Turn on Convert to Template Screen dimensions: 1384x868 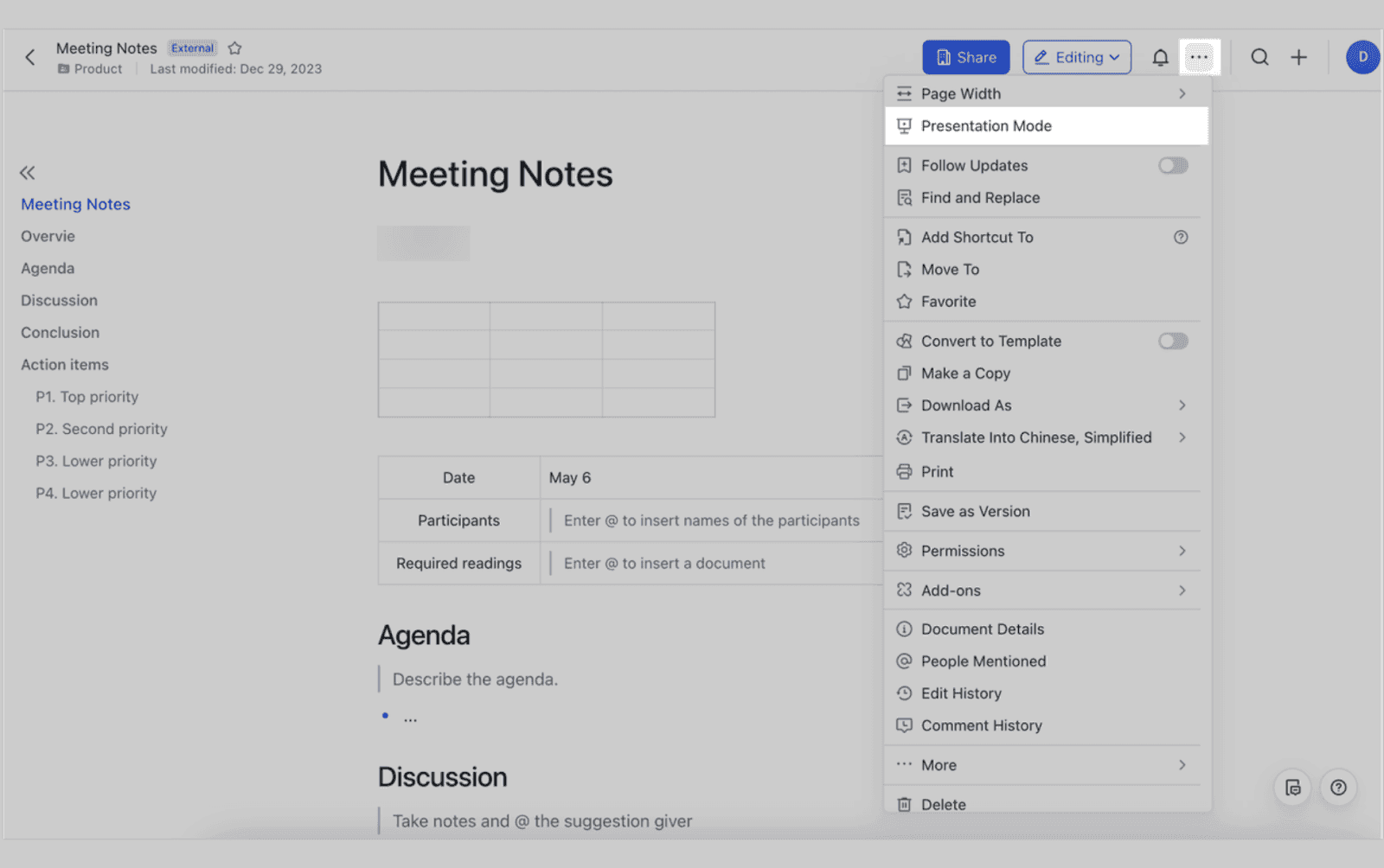coord(1173,341)
